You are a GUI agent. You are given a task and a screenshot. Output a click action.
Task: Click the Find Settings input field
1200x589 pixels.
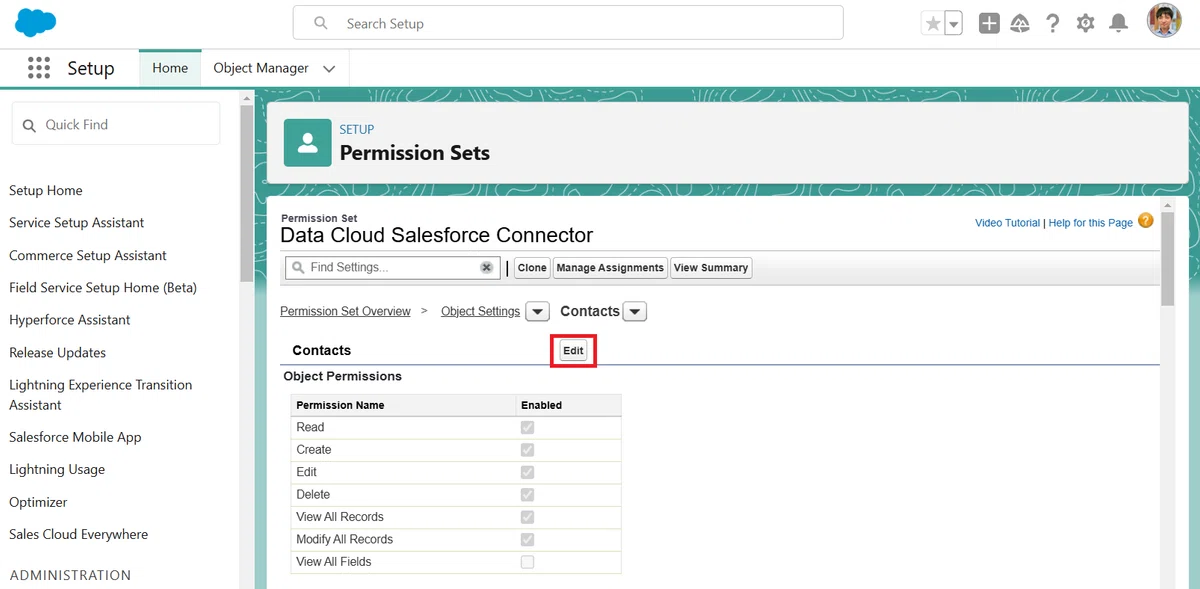392,268
